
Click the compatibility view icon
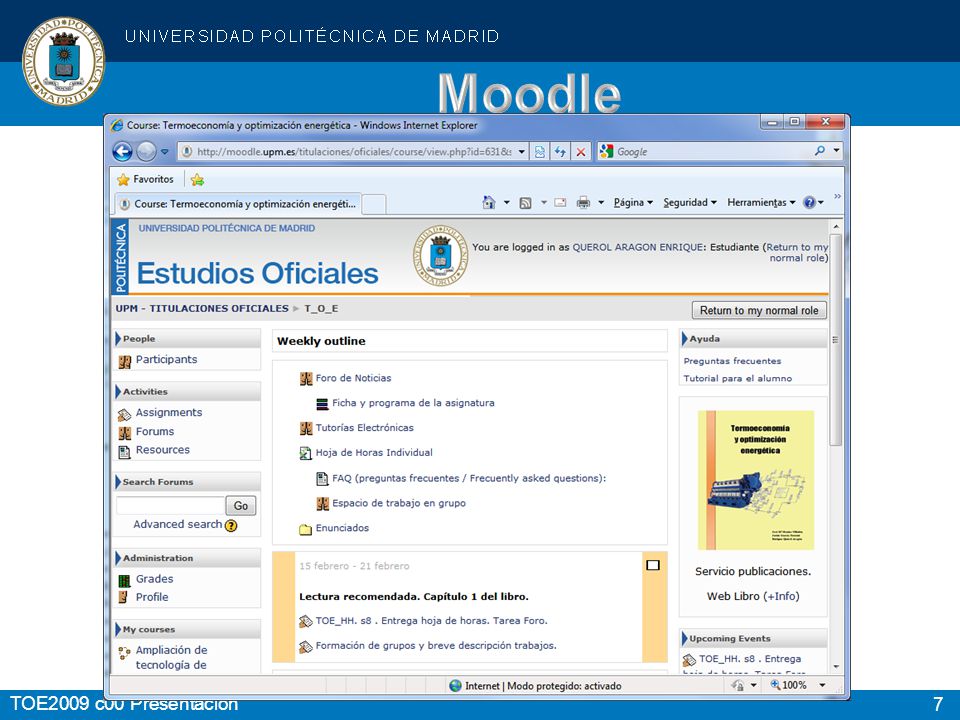(539, 152)
